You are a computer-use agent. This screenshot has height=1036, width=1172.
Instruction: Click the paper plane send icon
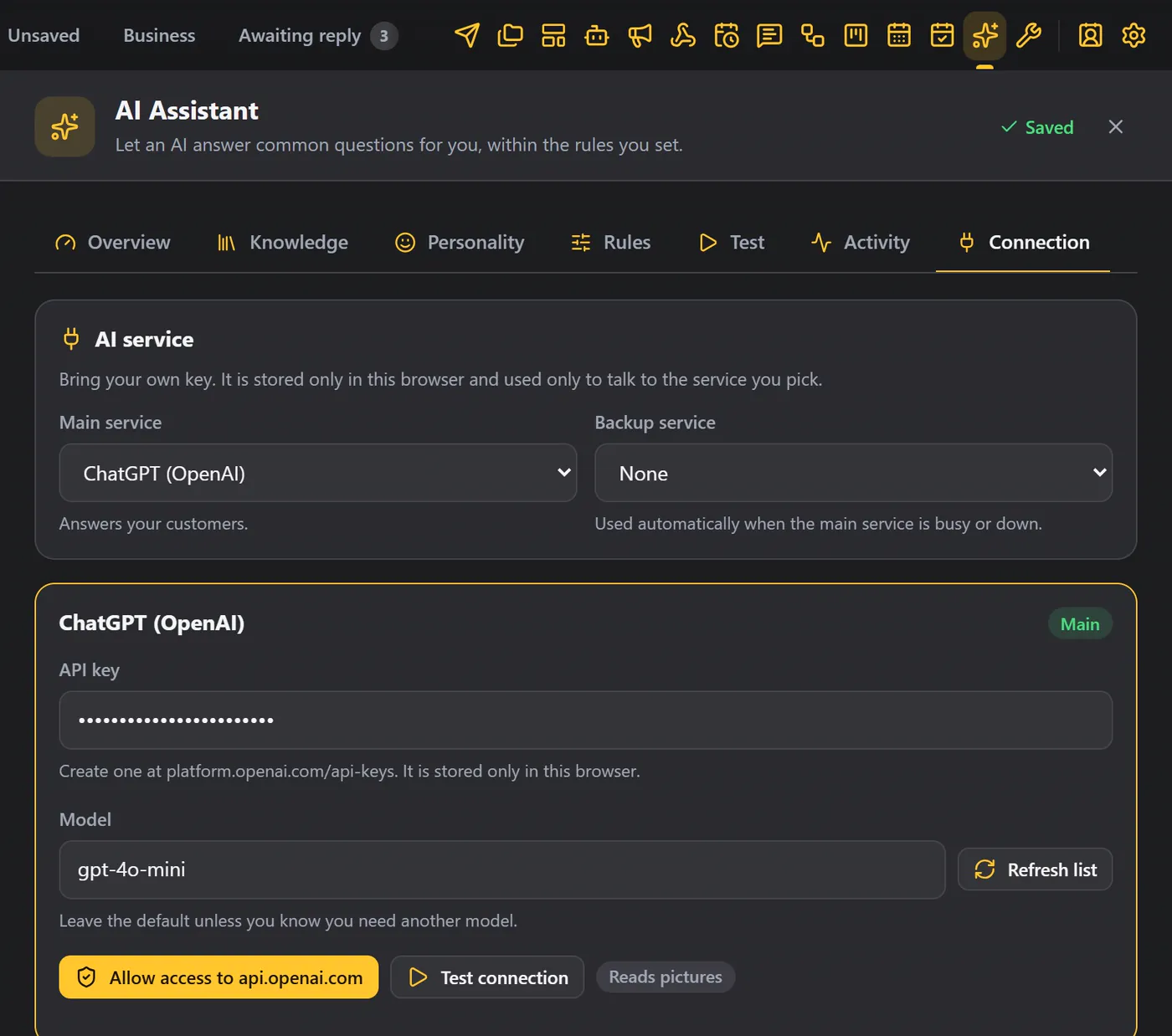pos(467,35)
